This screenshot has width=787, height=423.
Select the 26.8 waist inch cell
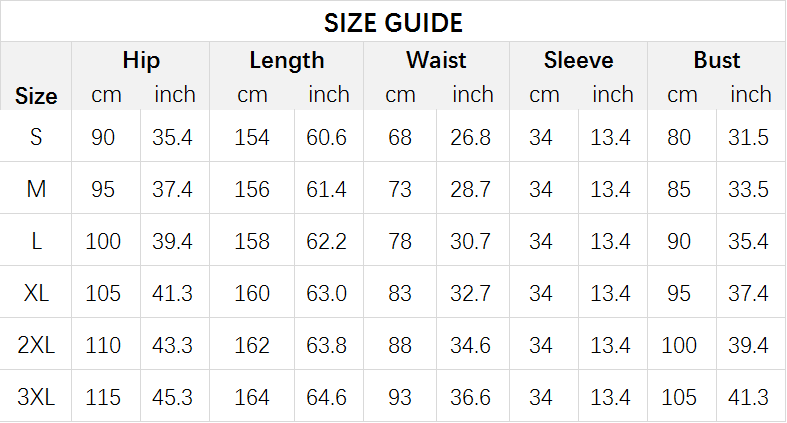click(470, 137)
